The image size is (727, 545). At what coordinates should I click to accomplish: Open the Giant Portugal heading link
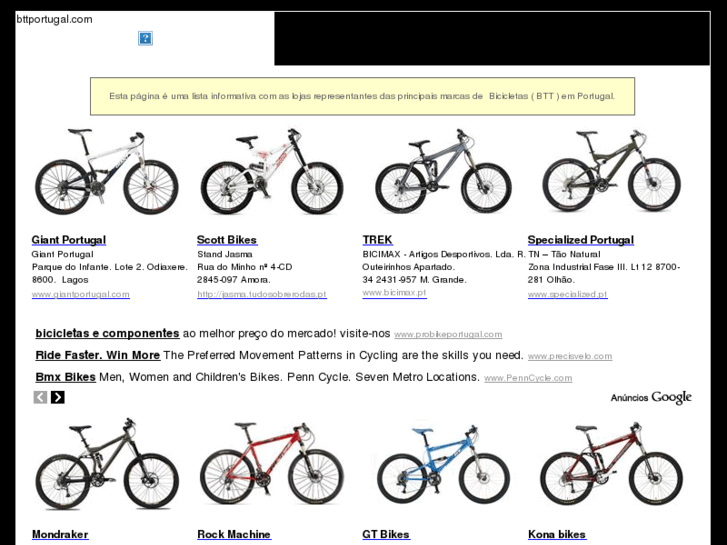pos(69,240)
